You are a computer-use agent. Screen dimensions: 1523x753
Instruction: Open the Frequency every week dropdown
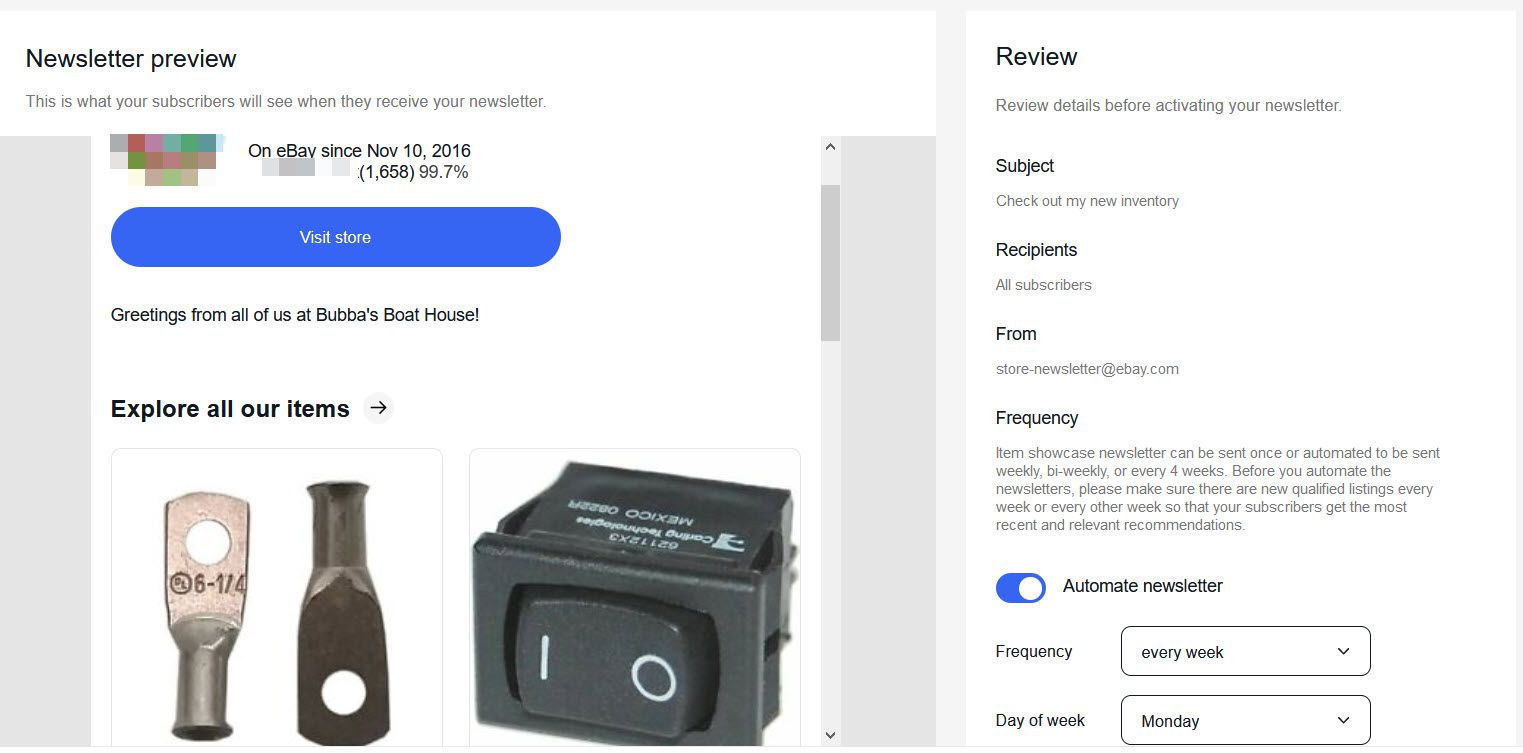tap(1245, 651)
